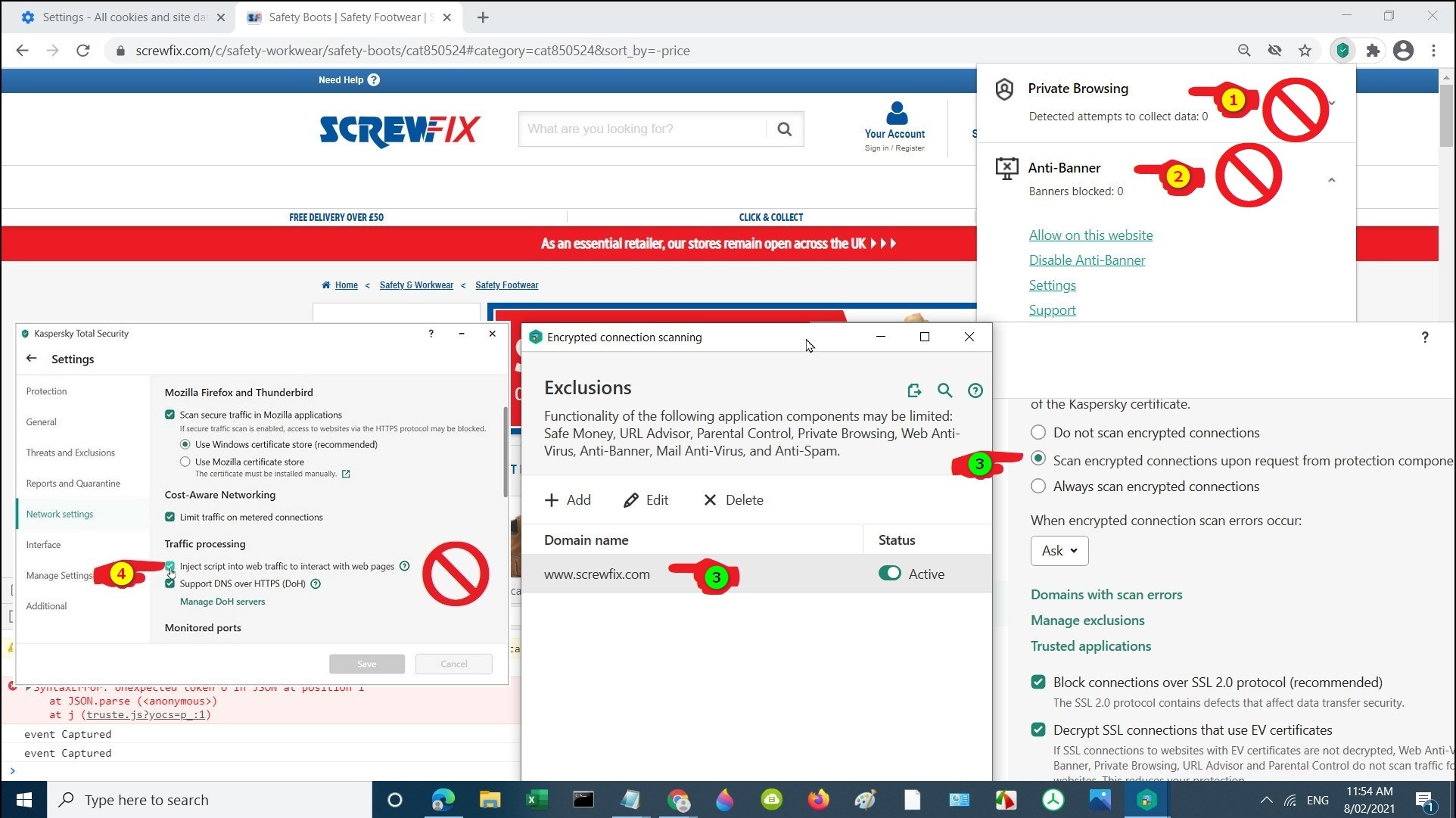Screen dimensions: 1456x818
Task: Click the help icon in Exclusions window
Action: 975,390
